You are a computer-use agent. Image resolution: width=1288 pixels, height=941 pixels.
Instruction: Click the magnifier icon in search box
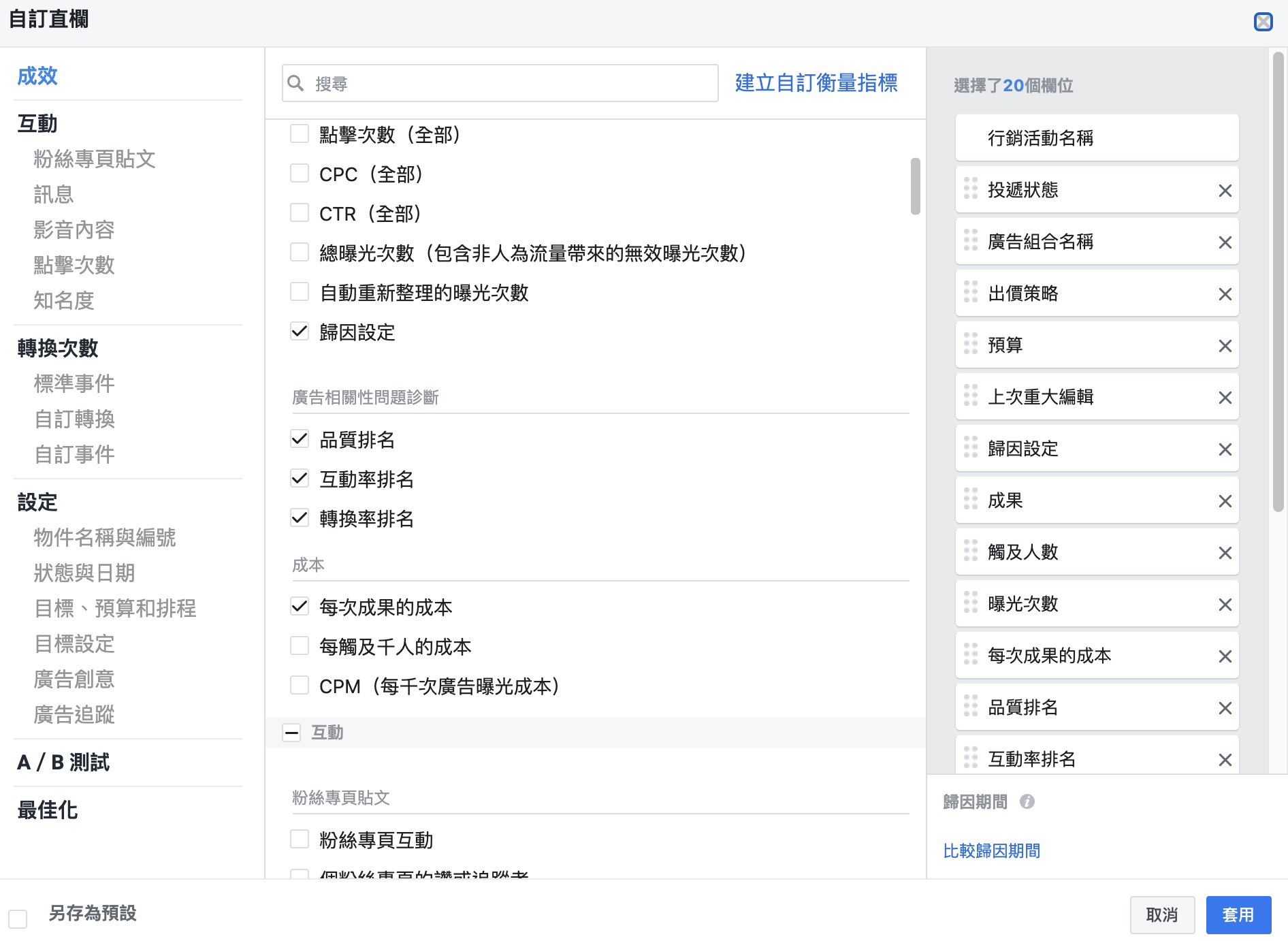(x=295, y=83)
